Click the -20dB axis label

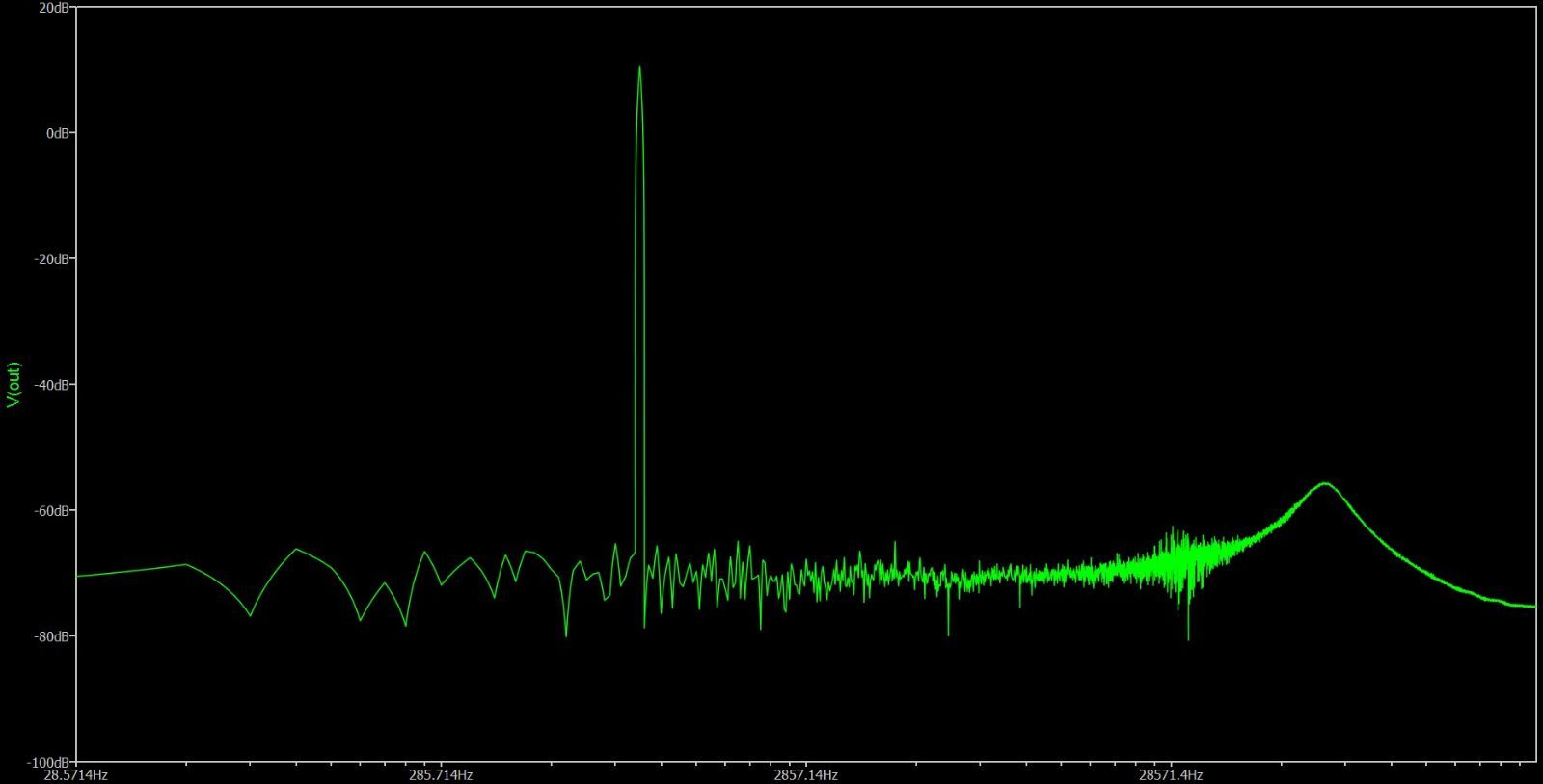[x=54, y=259]
